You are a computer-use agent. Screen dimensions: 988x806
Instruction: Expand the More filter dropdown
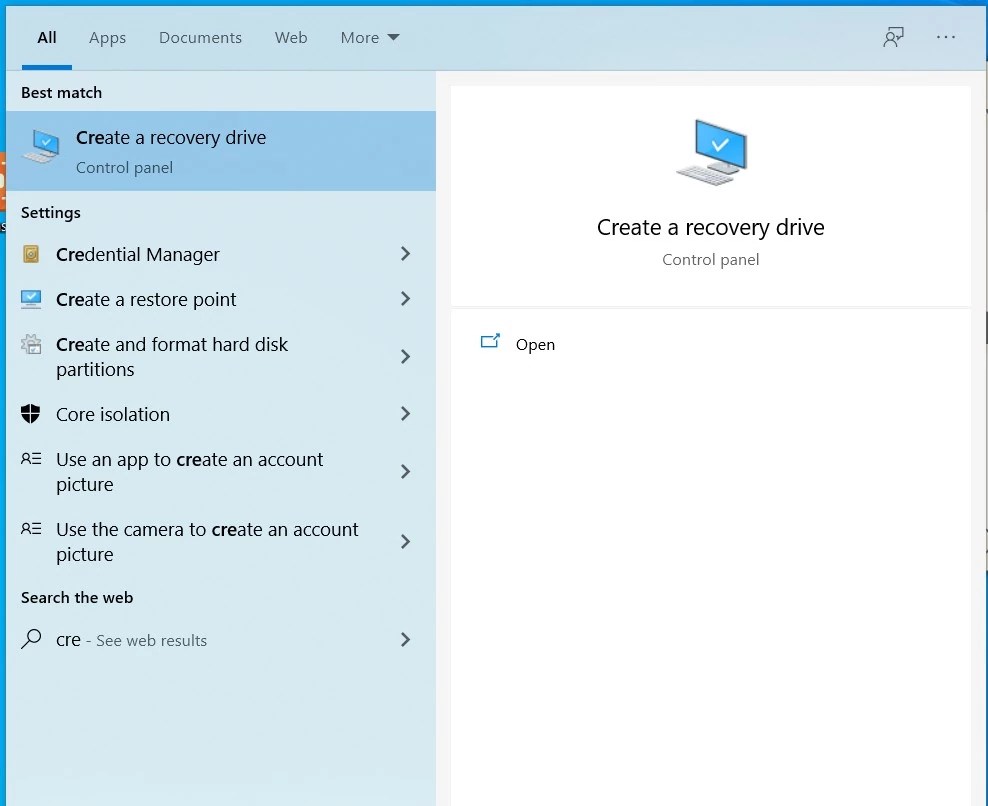pyautogui.click(x=369, y=37)
